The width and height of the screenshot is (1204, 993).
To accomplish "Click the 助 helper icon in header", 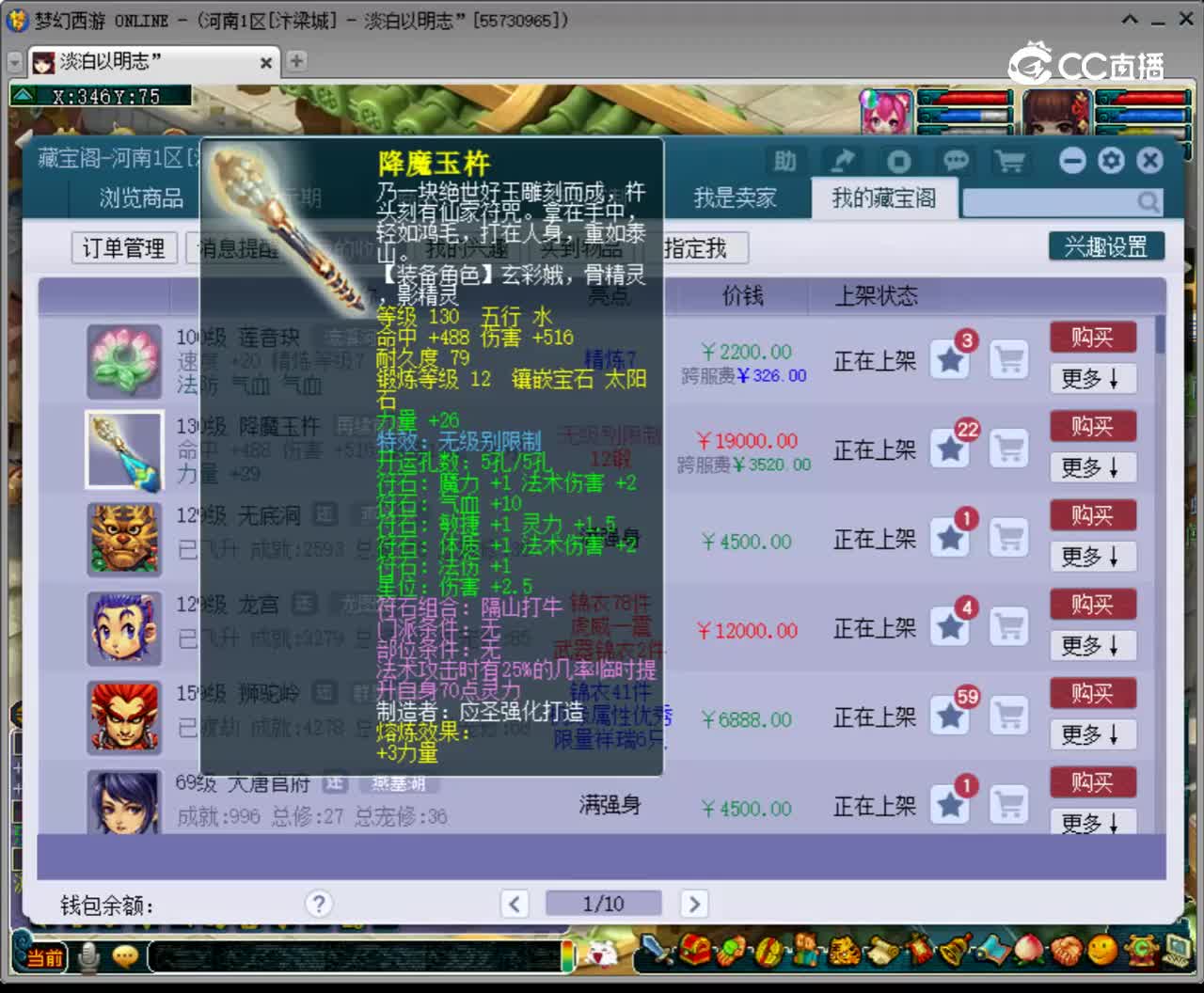I will click(785, 162).
